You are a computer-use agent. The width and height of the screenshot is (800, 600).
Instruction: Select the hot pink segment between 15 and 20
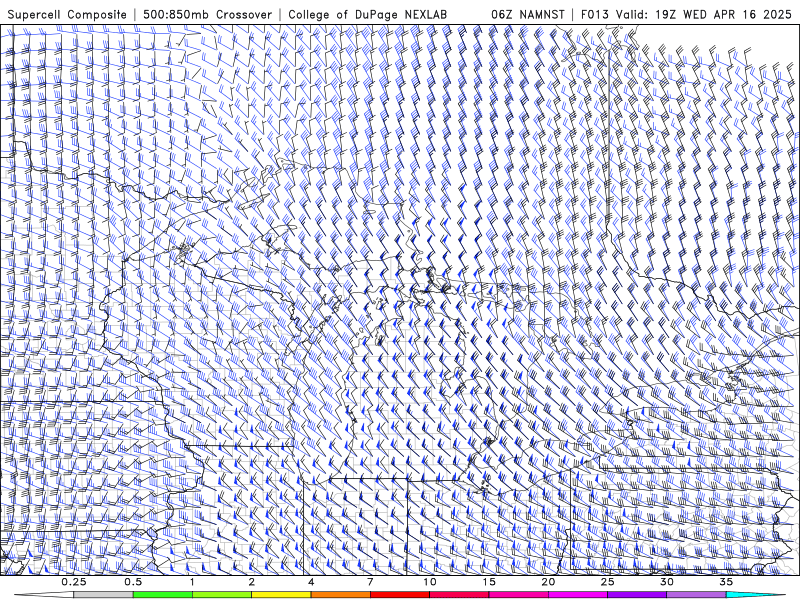(x=518, y=595)
